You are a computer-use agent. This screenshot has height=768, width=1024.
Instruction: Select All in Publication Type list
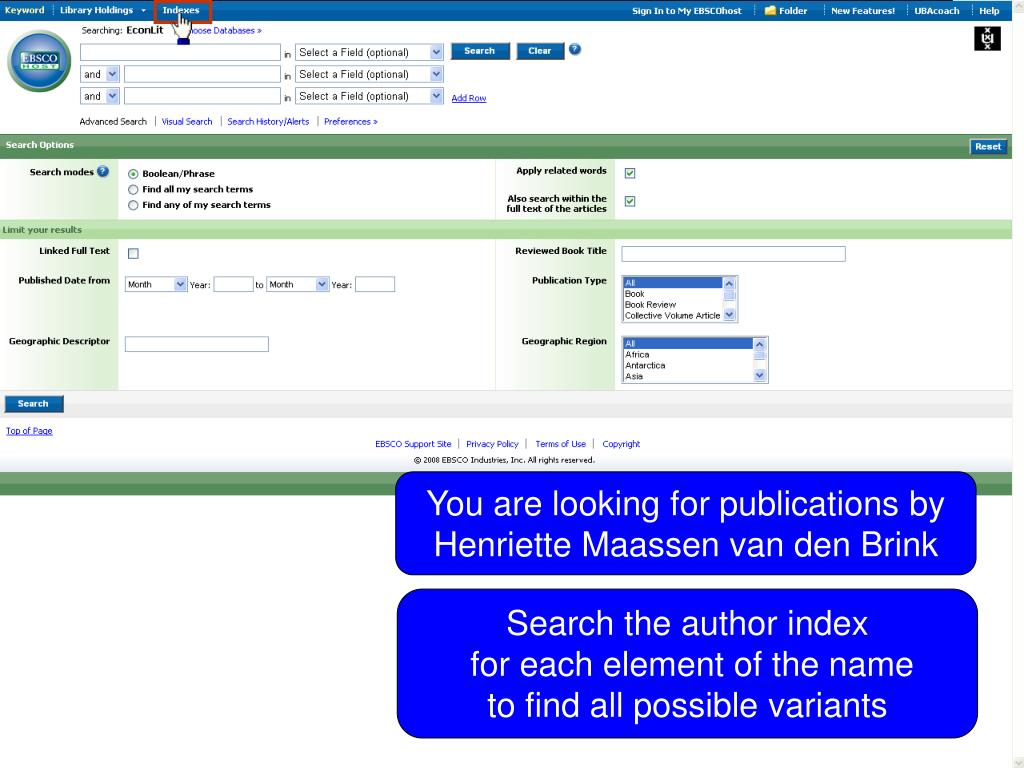[673, 283]
